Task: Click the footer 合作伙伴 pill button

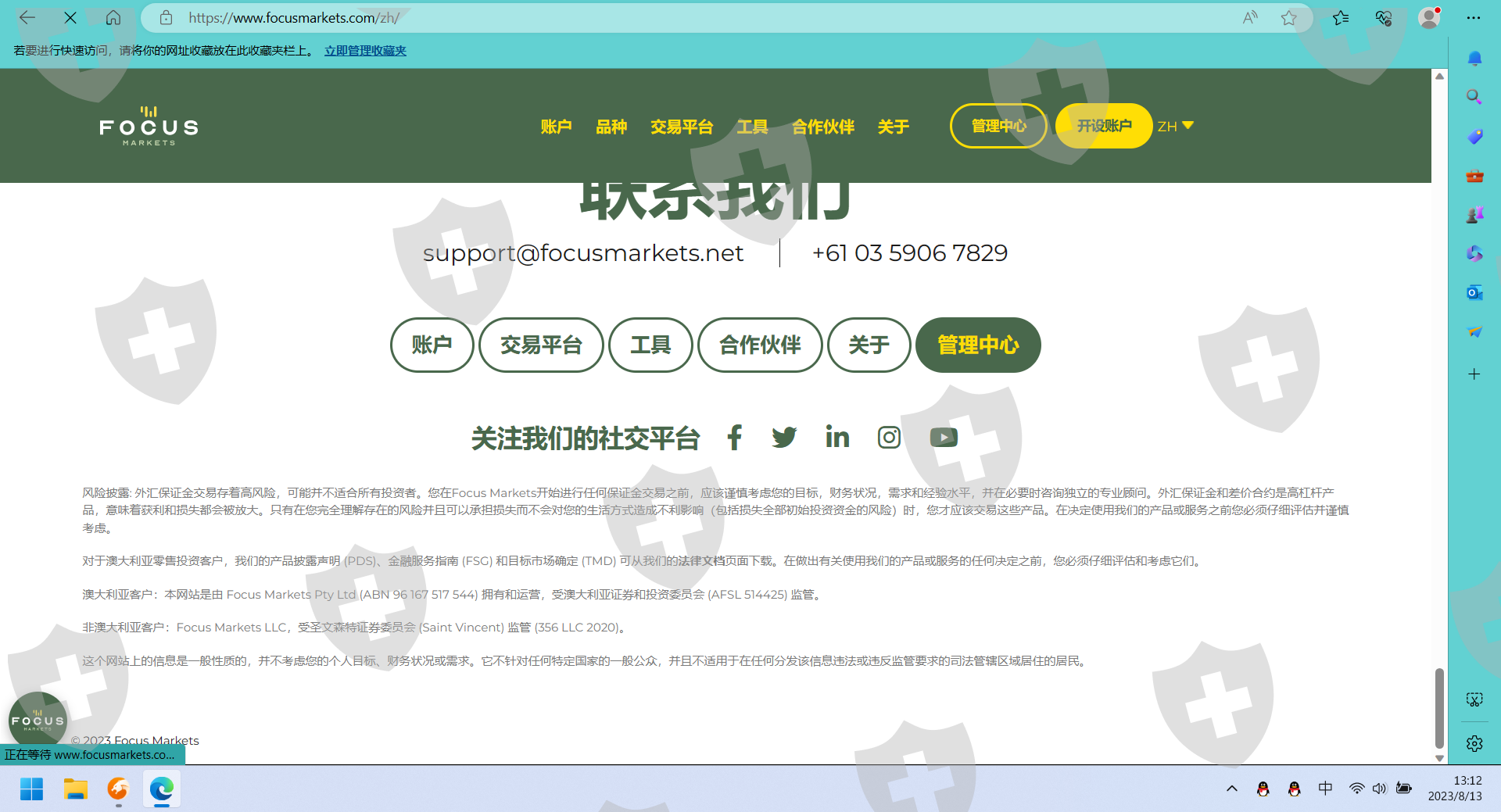Action: (760, 345)
